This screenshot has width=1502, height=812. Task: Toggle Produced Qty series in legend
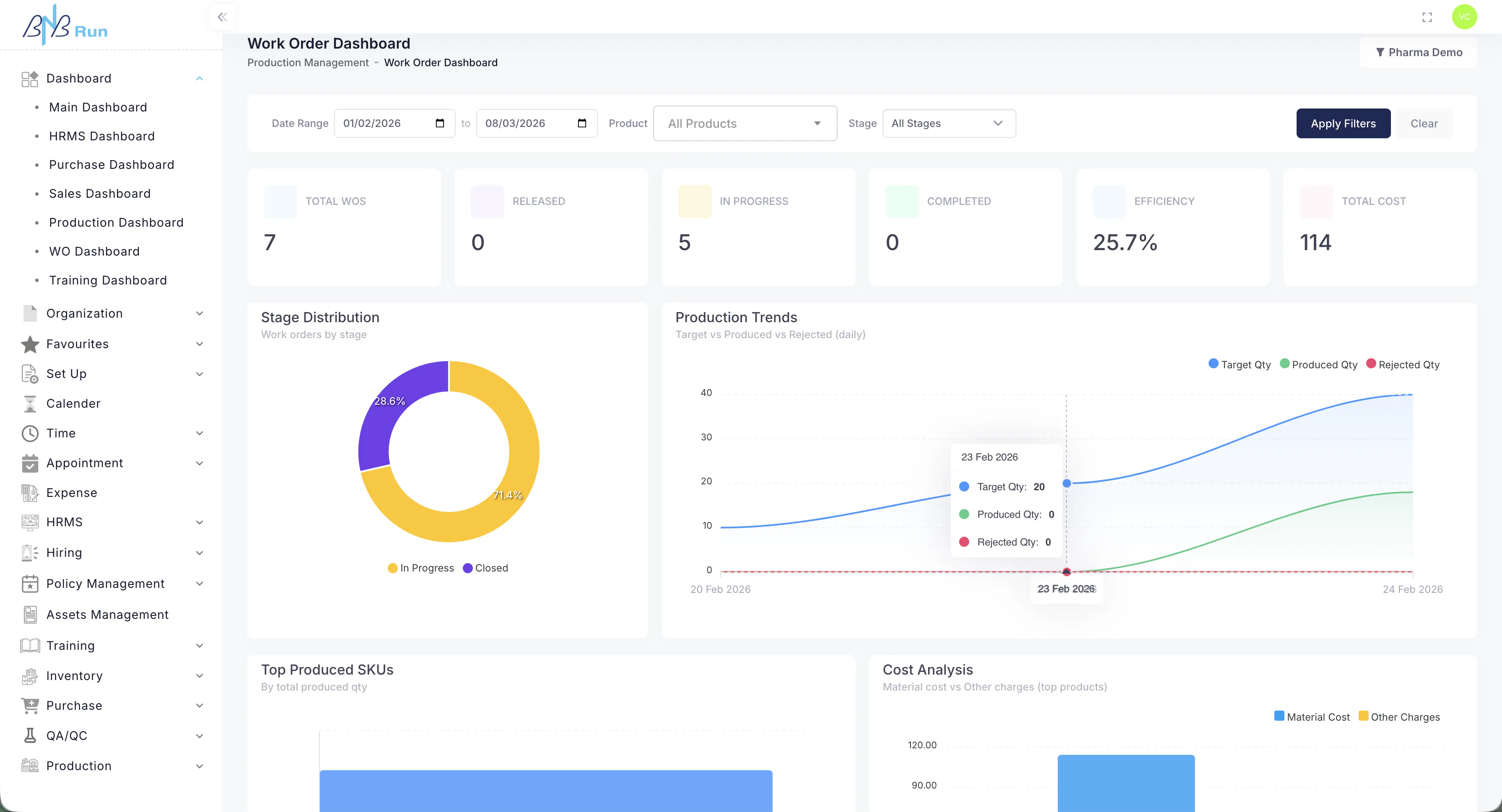click(x=1318, y=365)
